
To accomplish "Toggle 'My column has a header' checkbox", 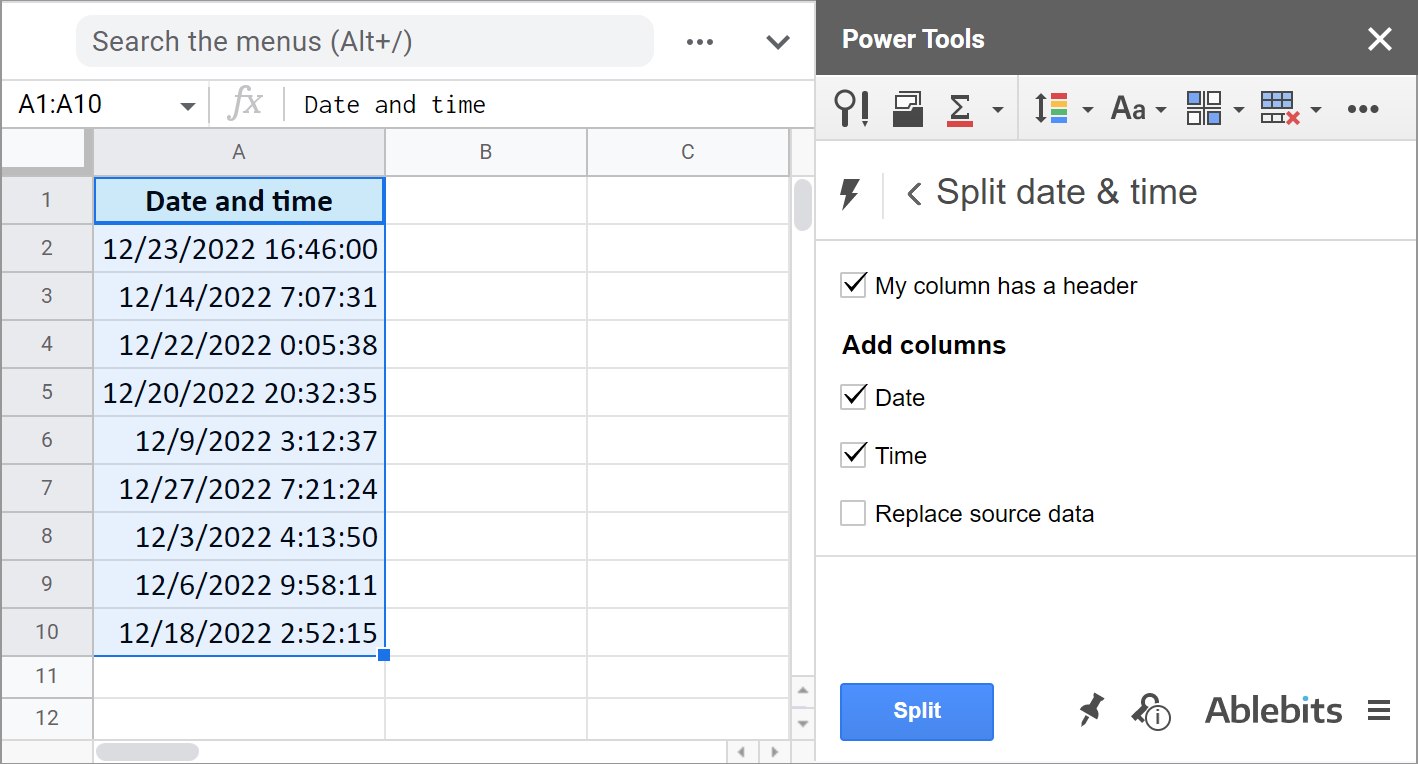I will click(853, 286).
